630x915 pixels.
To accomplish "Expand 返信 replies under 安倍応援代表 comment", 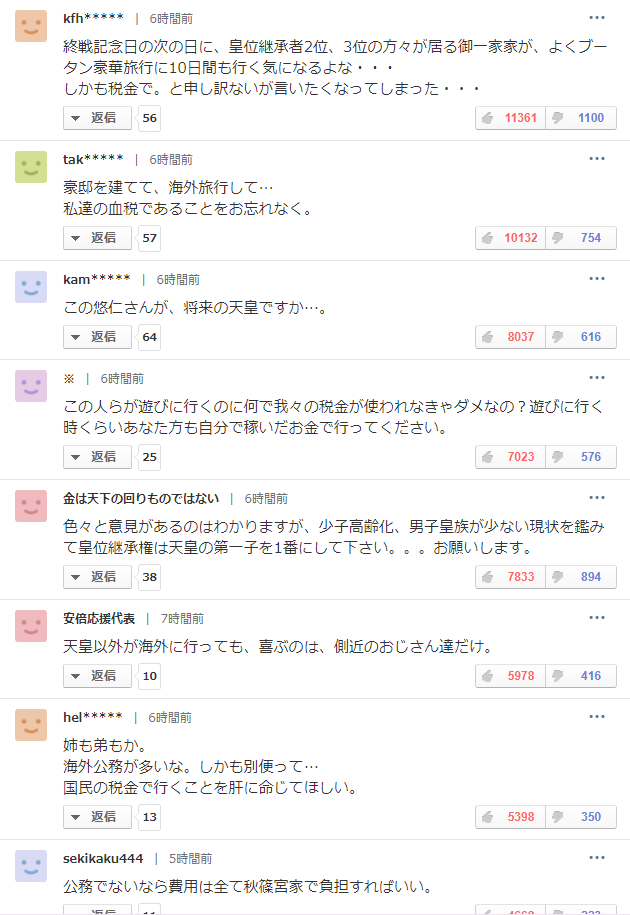I will tap(97, 676).
